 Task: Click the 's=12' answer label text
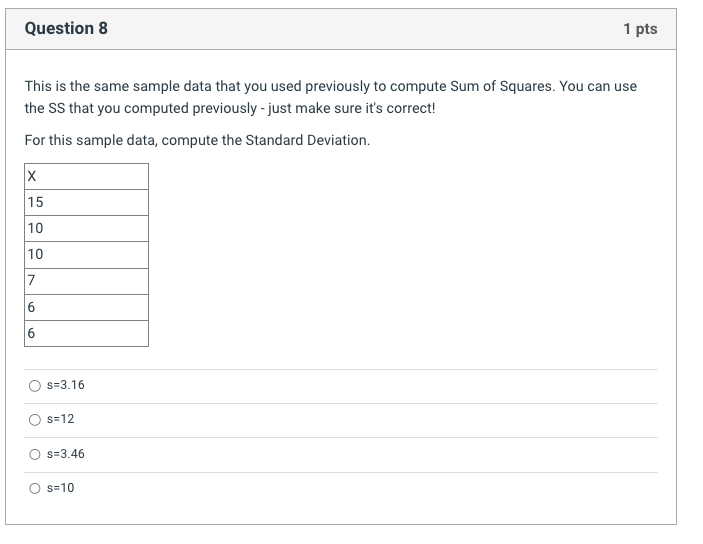point(61,419)
